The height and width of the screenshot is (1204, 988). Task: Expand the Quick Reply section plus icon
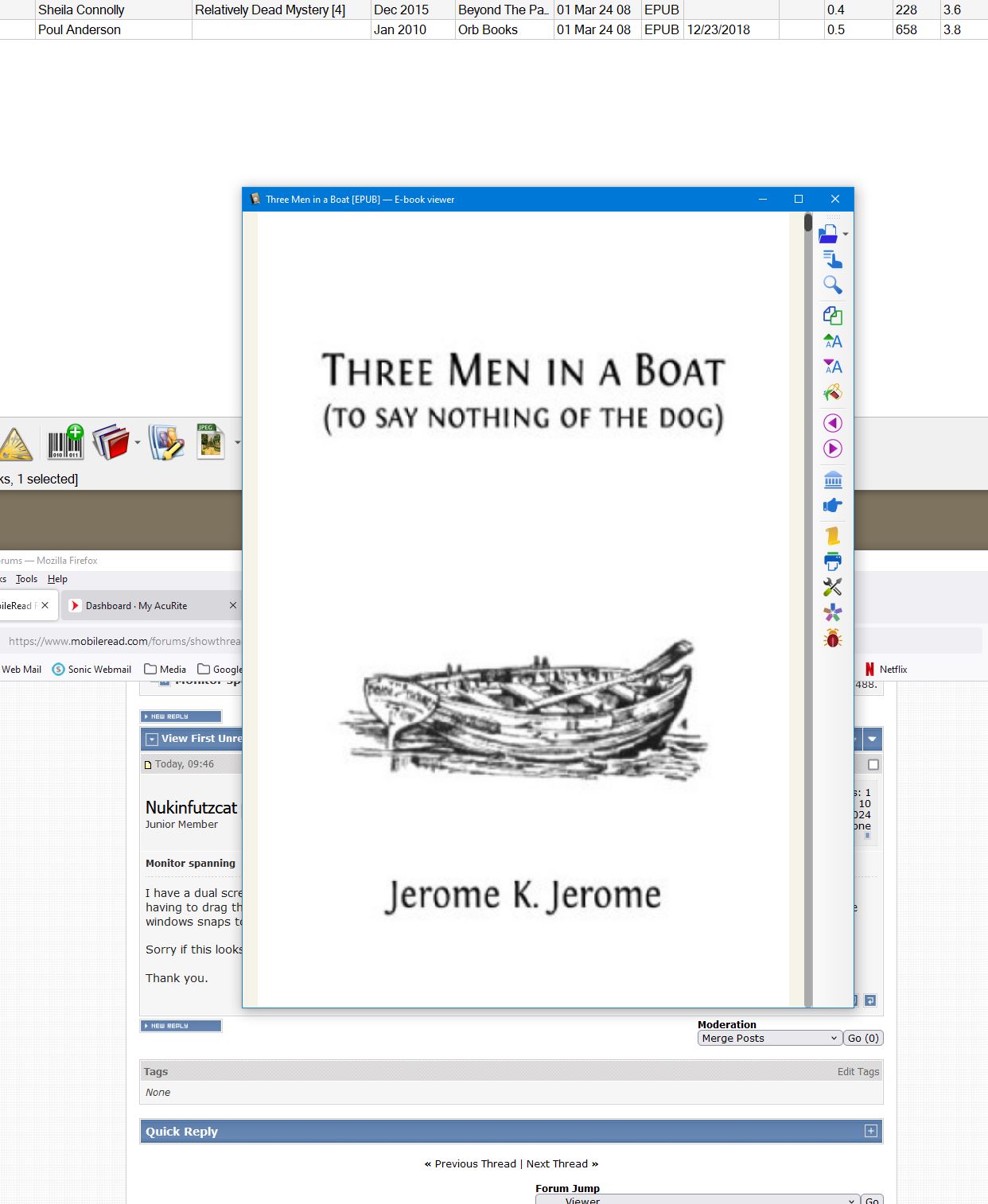[871, 1131]
